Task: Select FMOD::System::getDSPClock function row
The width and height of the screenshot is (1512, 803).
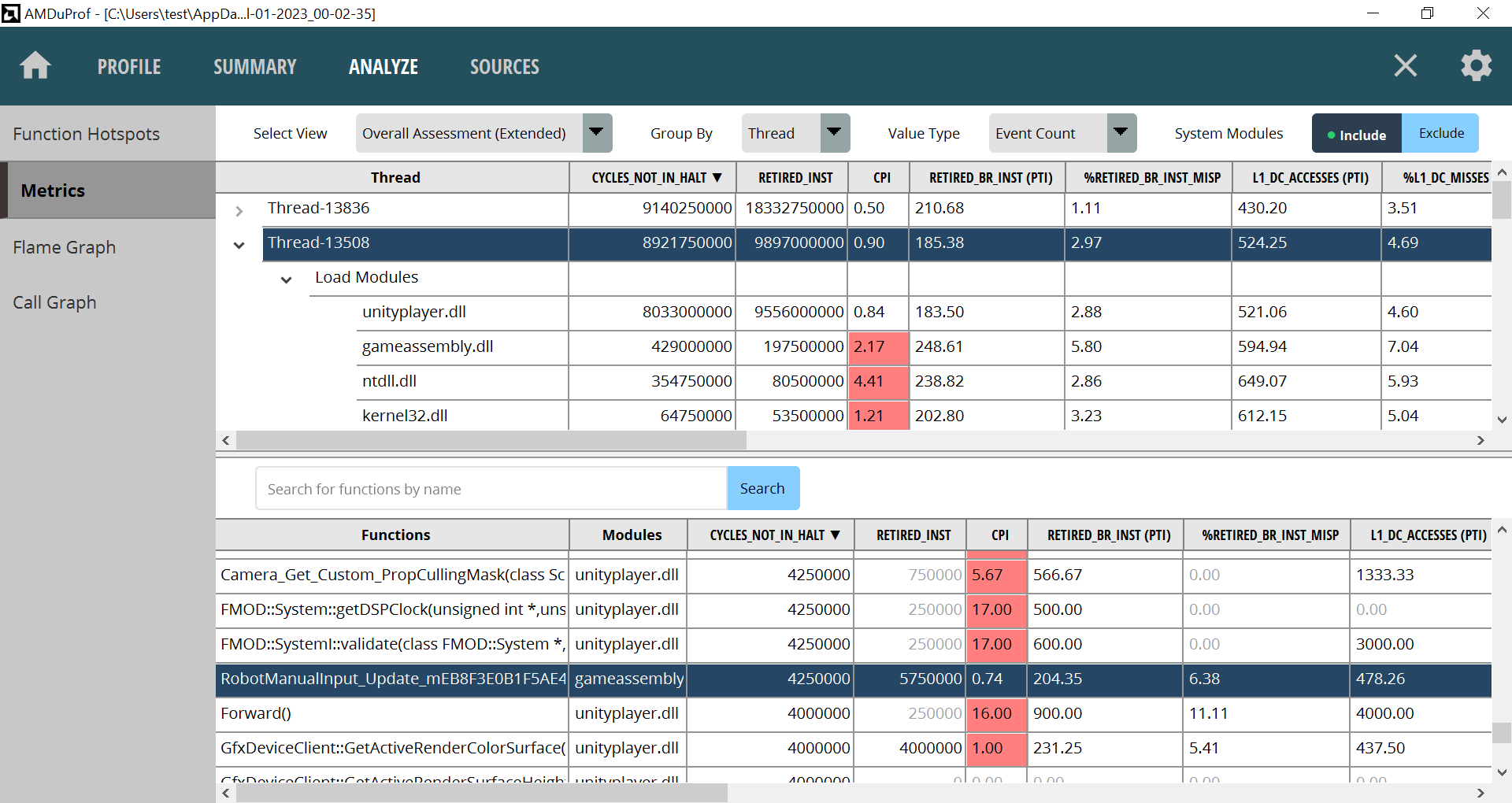Action: [854, 609]
